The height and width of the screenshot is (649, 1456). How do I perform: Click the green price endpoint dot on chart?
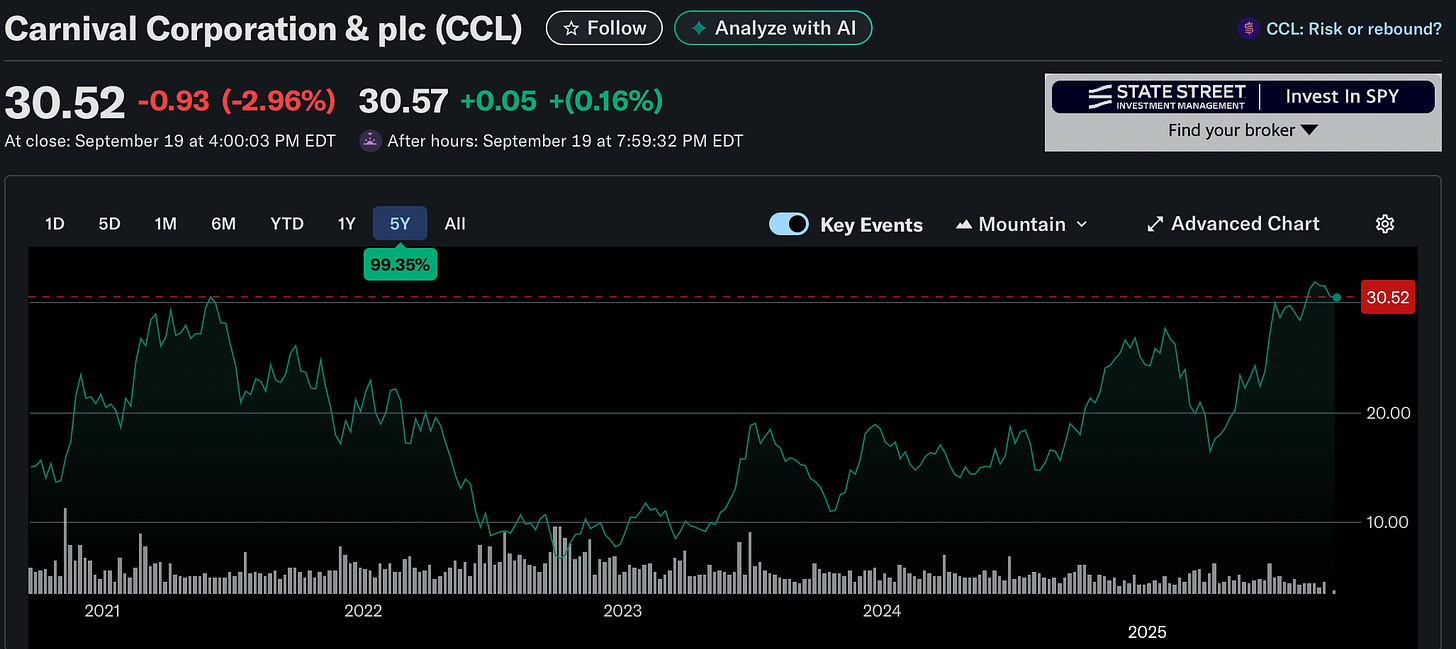click(x=1337, y=297)
